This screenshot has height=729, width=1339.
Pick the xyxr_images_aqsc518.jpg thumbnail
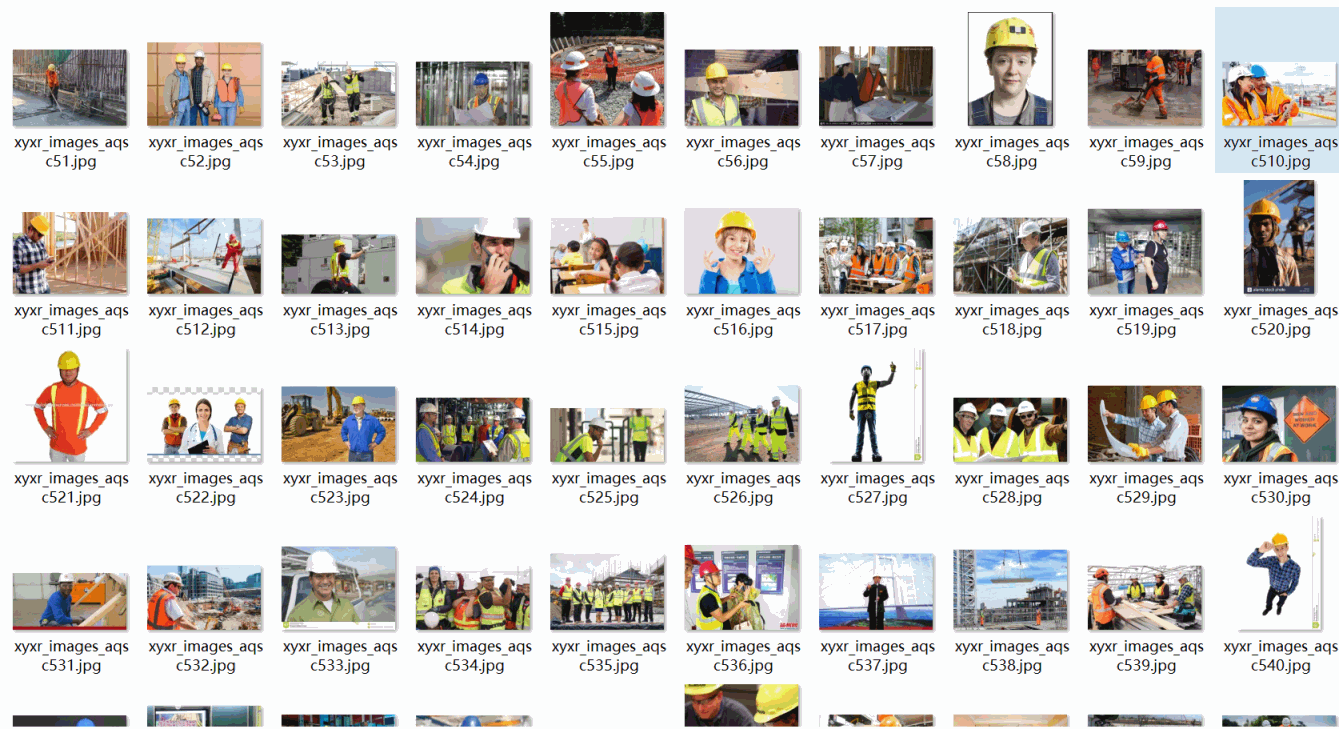tap(1011, 256)
